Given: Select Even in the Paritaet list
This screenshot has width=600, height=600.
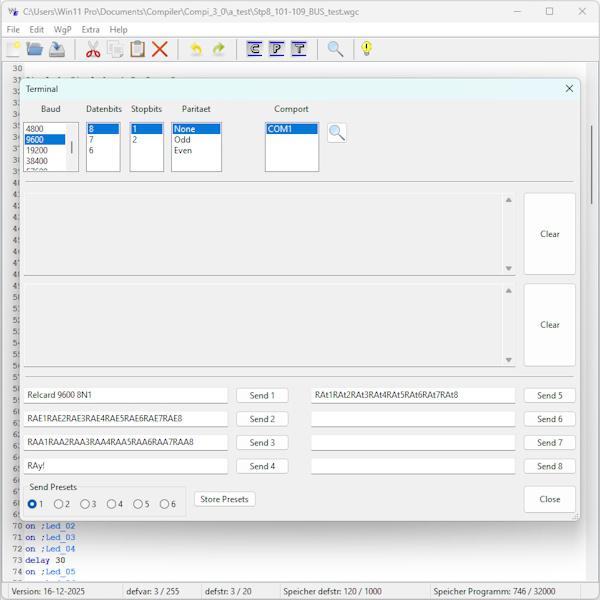Looking at the screenshot, I should click(x=184, y=151).
